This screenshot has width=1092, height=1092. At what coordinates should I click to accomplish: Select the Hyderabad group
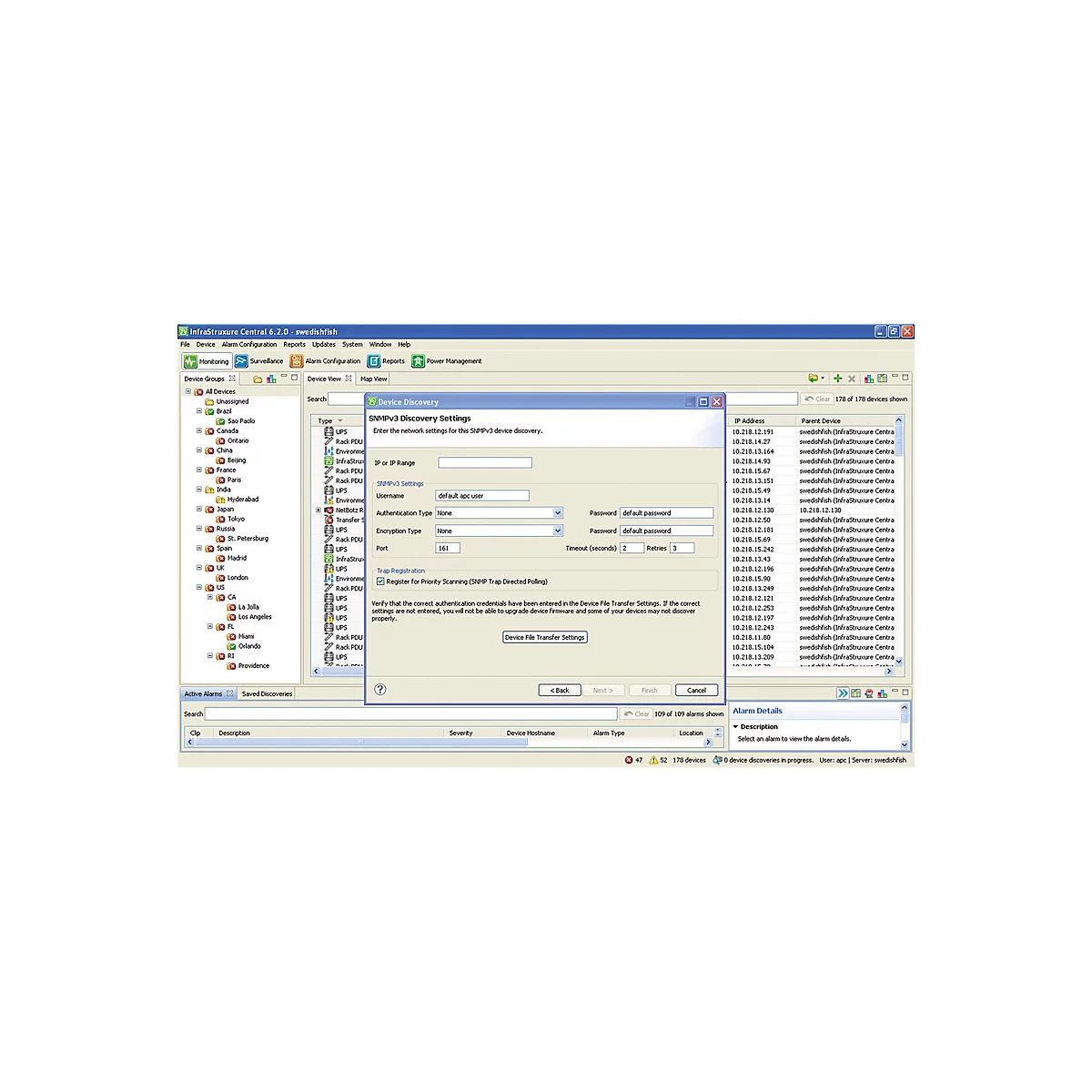pyautogui.click(x=243, y=500)
